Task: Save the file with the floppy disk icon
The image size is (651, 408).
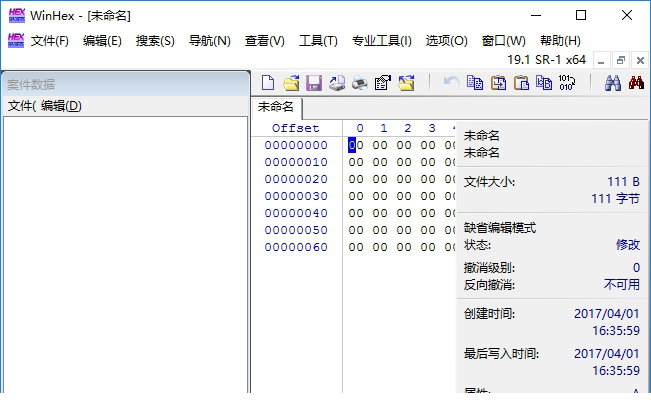Action: [x=314, y=83]
